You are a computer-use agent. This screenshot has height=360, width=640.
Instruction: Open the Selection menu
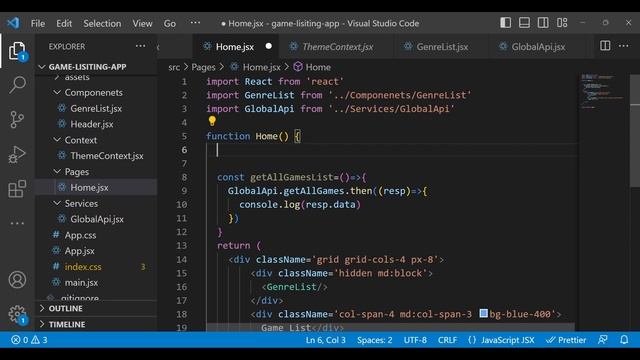[102, 23]
